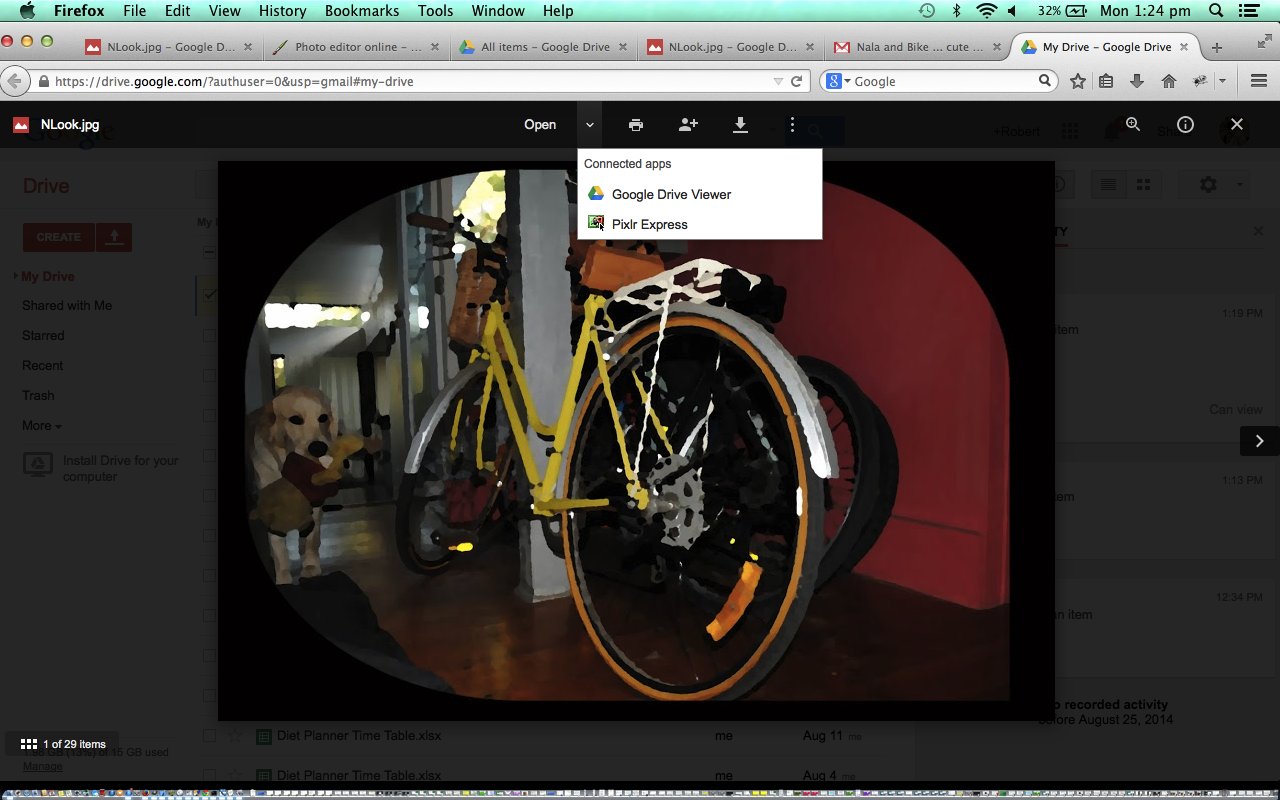
Task: Open the History menu
Action: 282,11
